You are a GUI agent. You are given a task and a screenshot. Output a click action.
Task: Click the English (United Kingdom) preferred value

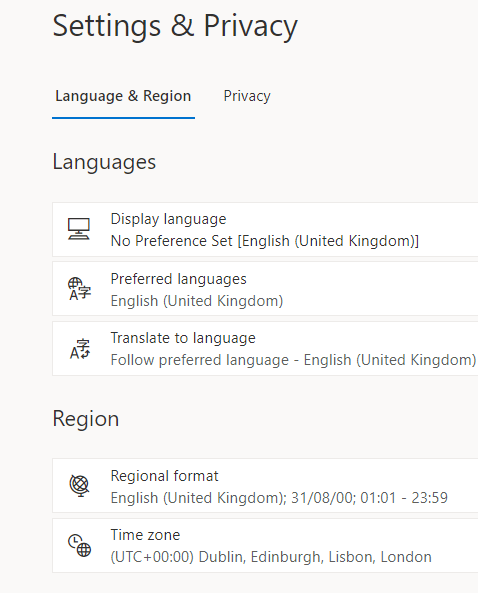click(197, 301)
